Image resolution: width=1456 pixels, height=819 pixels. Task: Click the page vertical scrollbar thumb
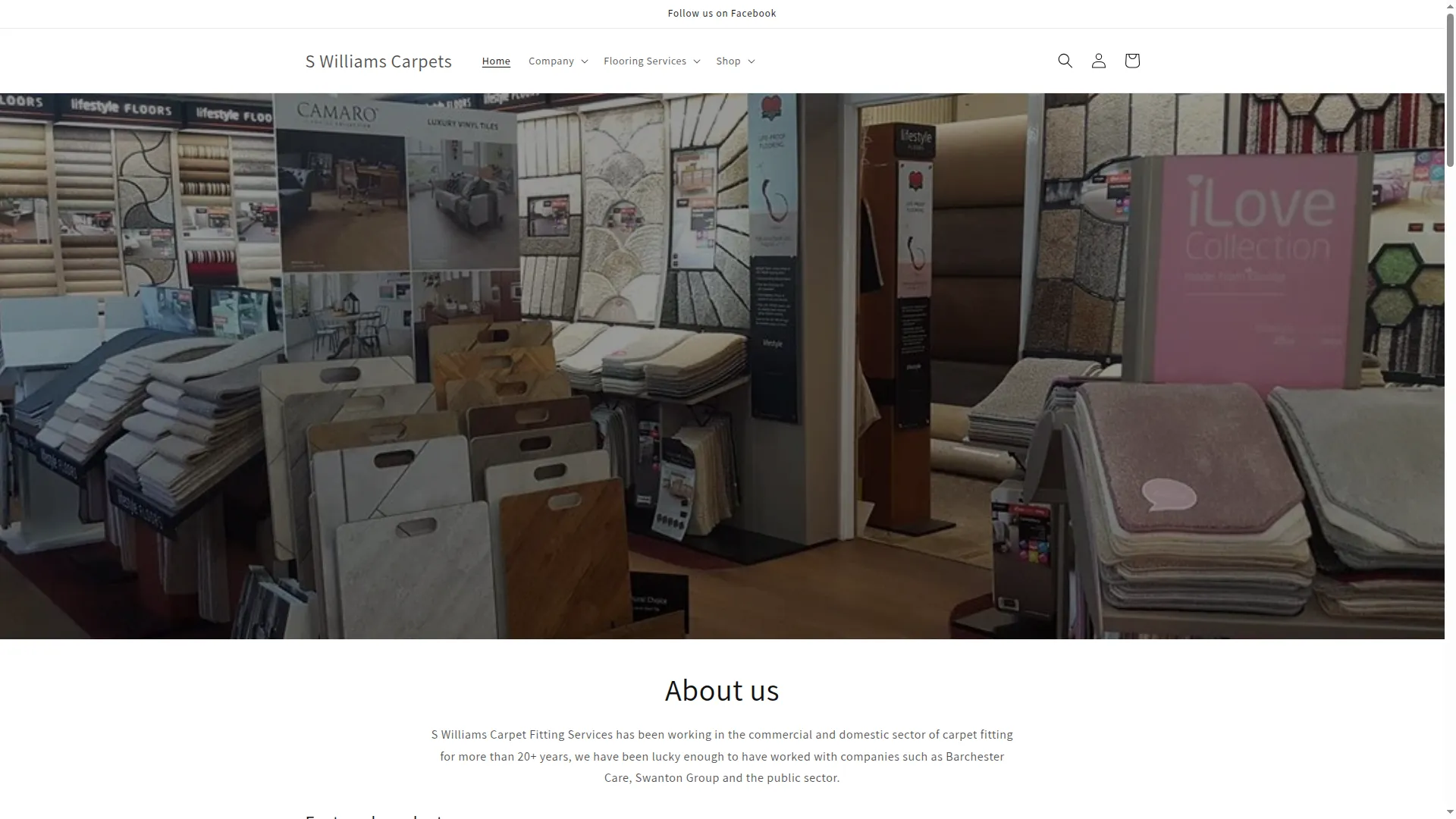point(1450,89)
